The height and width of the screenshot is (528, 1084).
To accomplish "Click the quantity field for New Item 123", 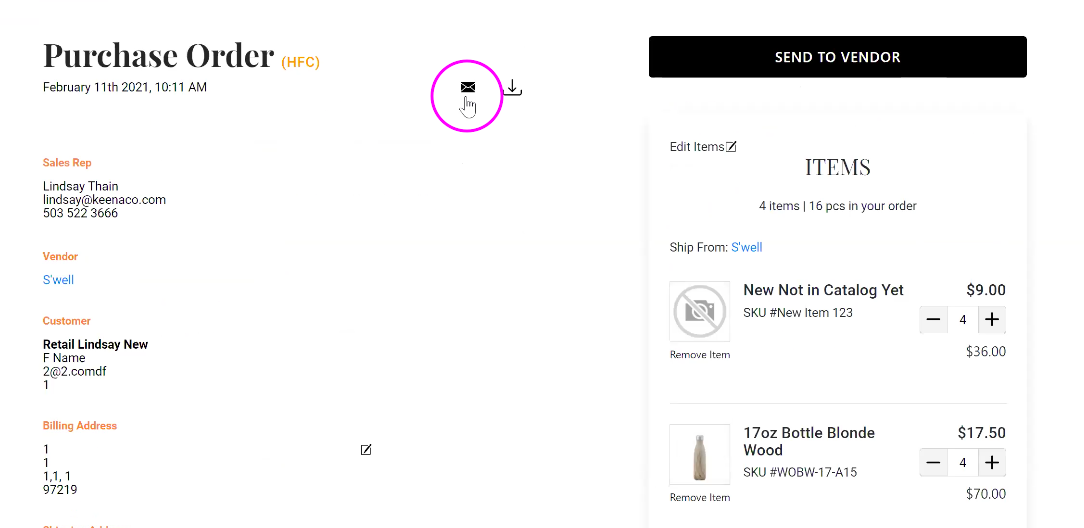I will 963,320.
